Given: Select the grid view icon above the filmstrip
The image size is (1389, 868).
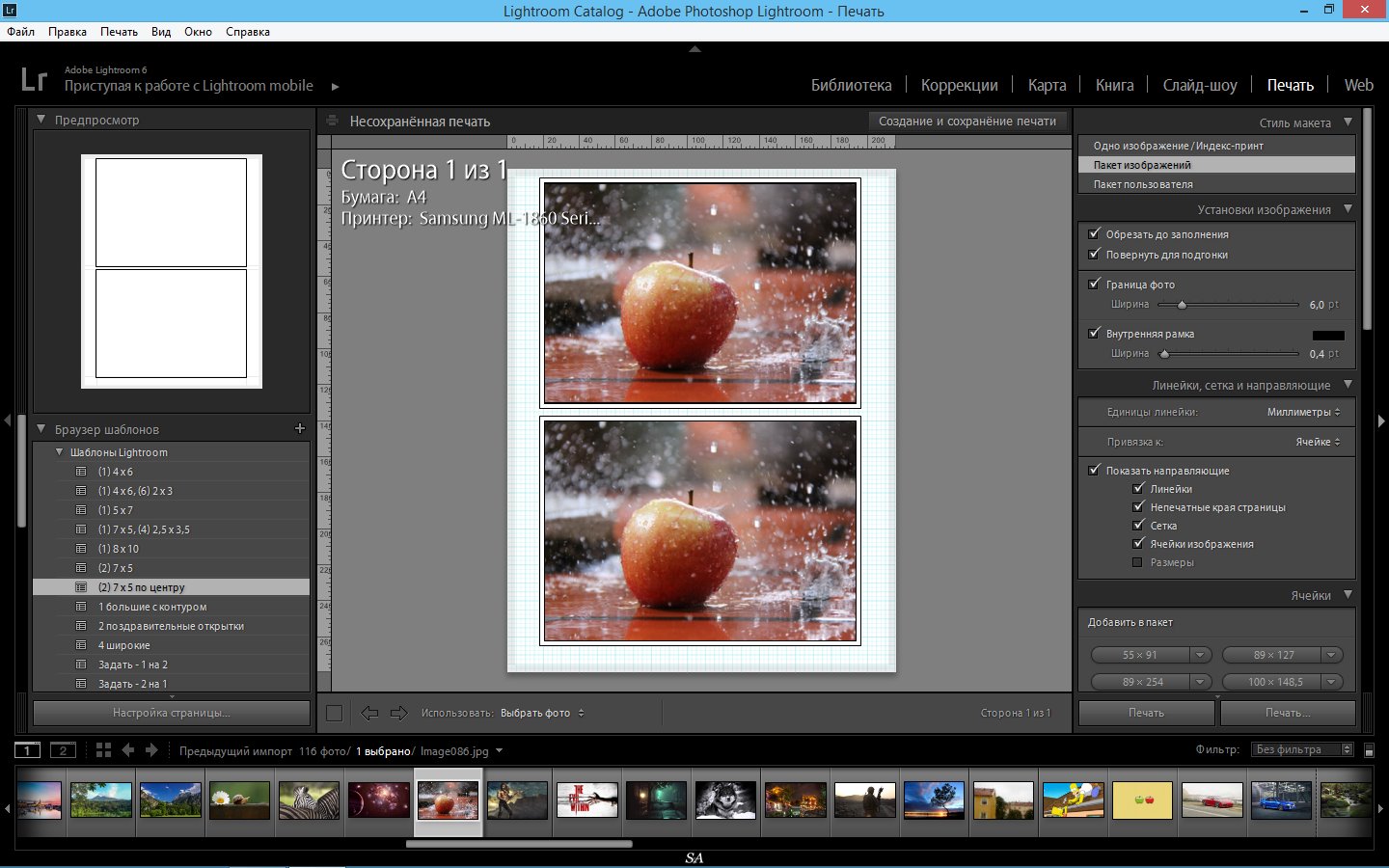Looking at the screenshot, I should point(103,749).
